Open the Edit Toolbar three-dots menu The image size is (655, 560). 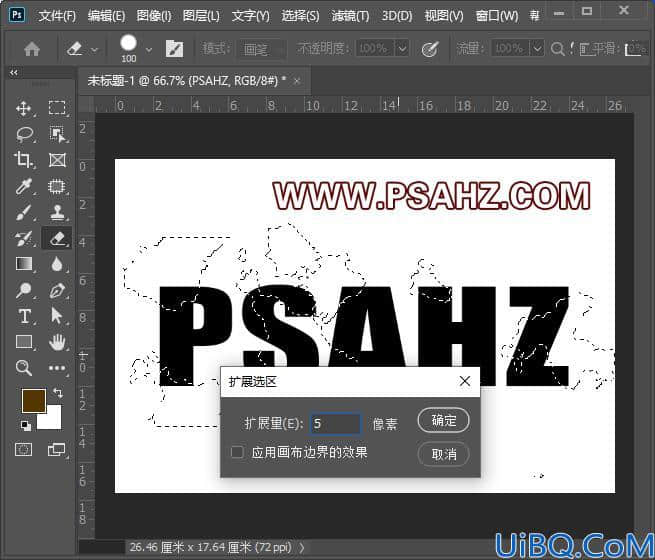point(57,368)
